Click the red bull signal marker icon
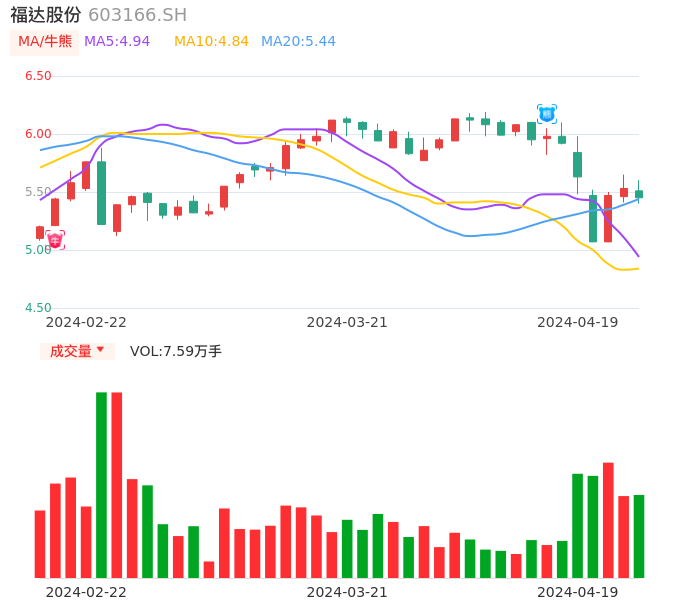 point(55,240)
